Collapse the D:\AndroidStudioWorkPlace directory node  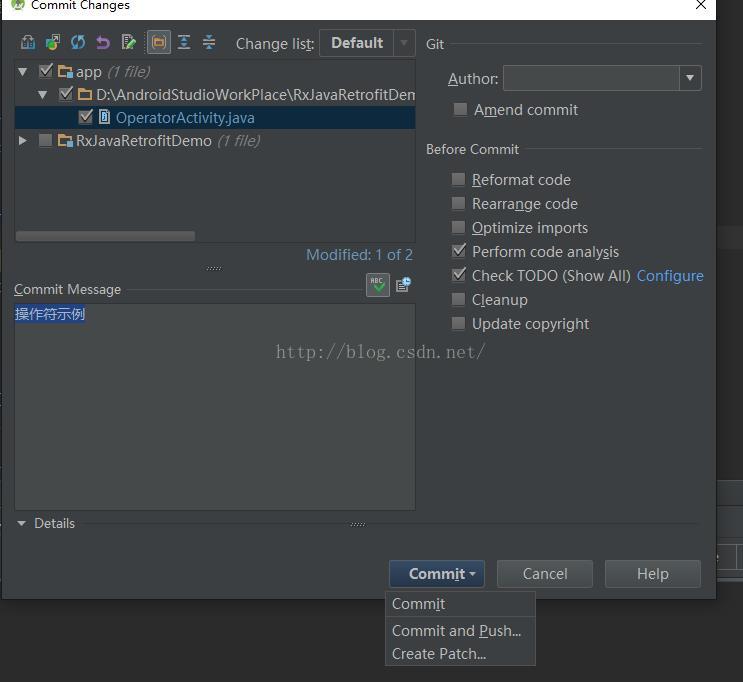click(x=43, y=95)
